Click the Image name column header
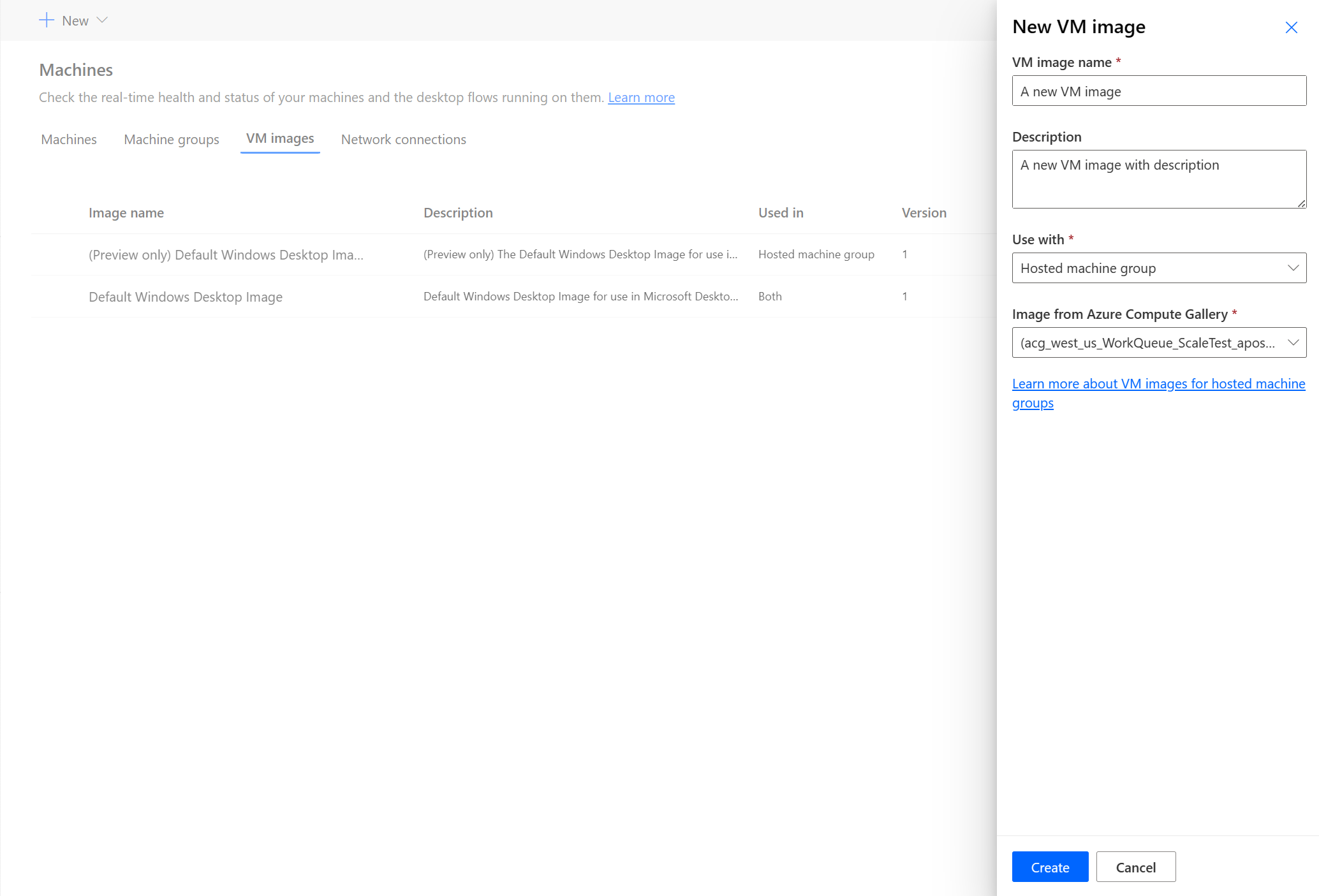 point(126,212)
